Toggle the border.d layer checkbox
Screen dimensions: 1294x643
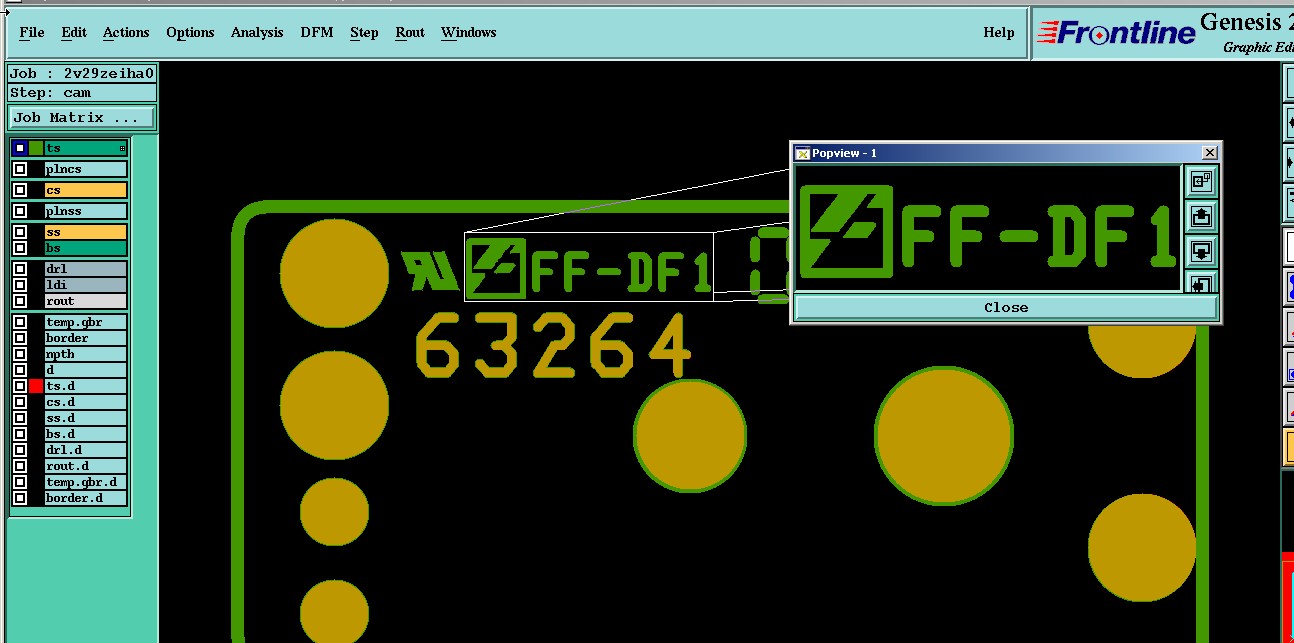tap(20, 498)
